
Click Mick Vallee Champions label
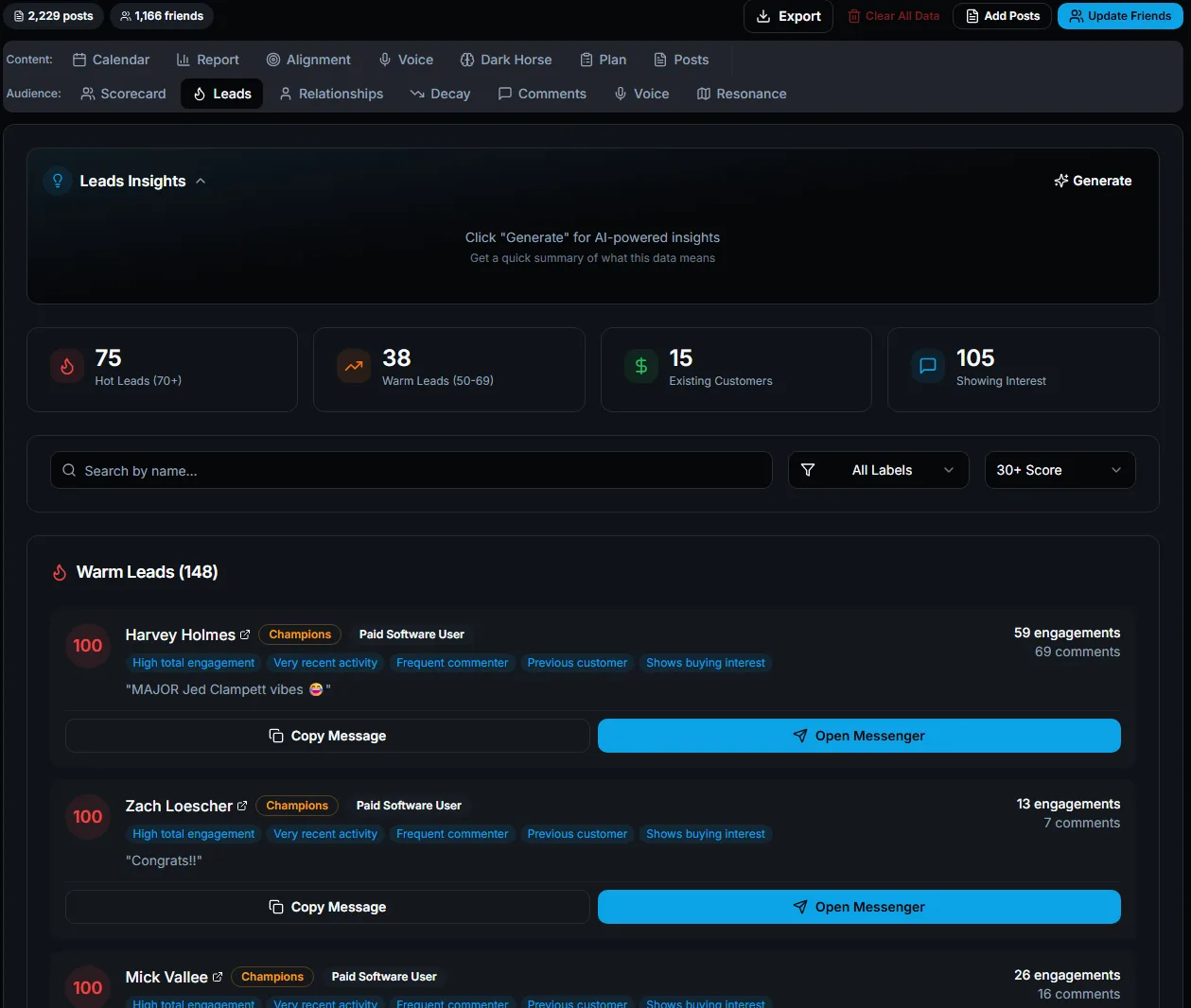tap(272, 977)
